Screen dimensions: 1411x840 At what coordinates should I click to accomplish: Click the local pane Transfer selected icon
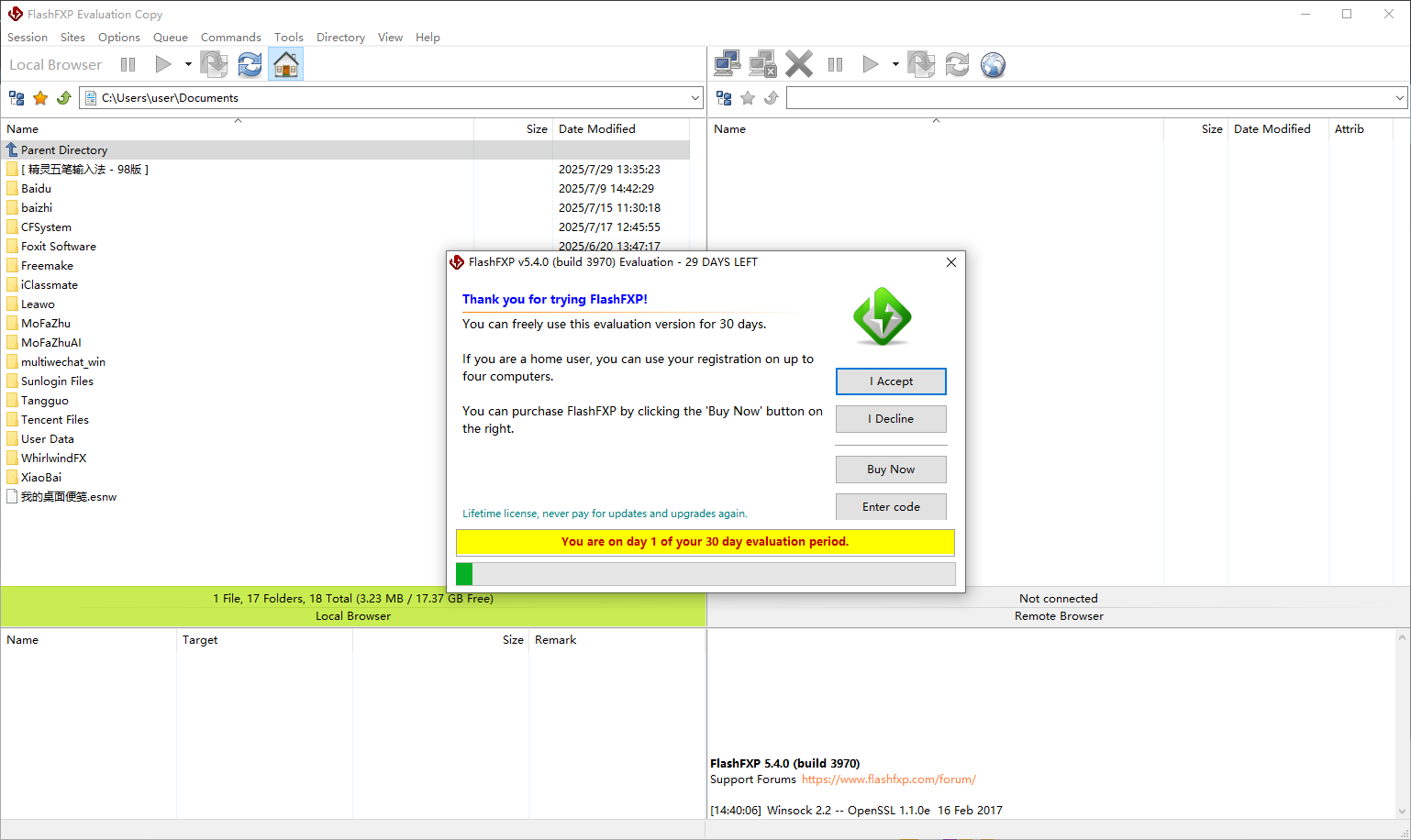214,64
